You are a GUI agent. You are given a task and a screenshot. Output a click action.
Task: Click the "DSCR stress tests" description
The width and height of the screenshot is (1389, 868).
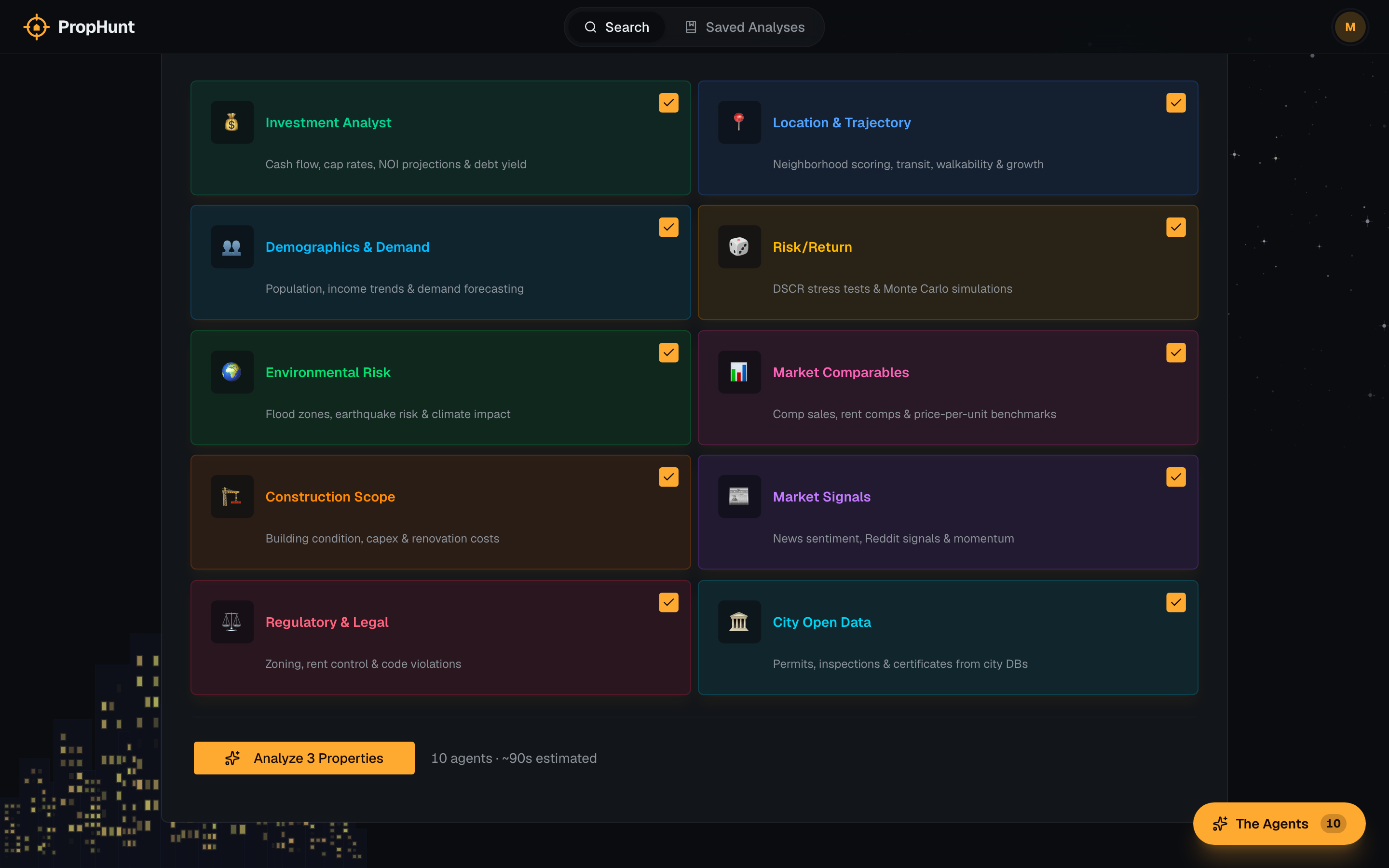tap(893, 289)
